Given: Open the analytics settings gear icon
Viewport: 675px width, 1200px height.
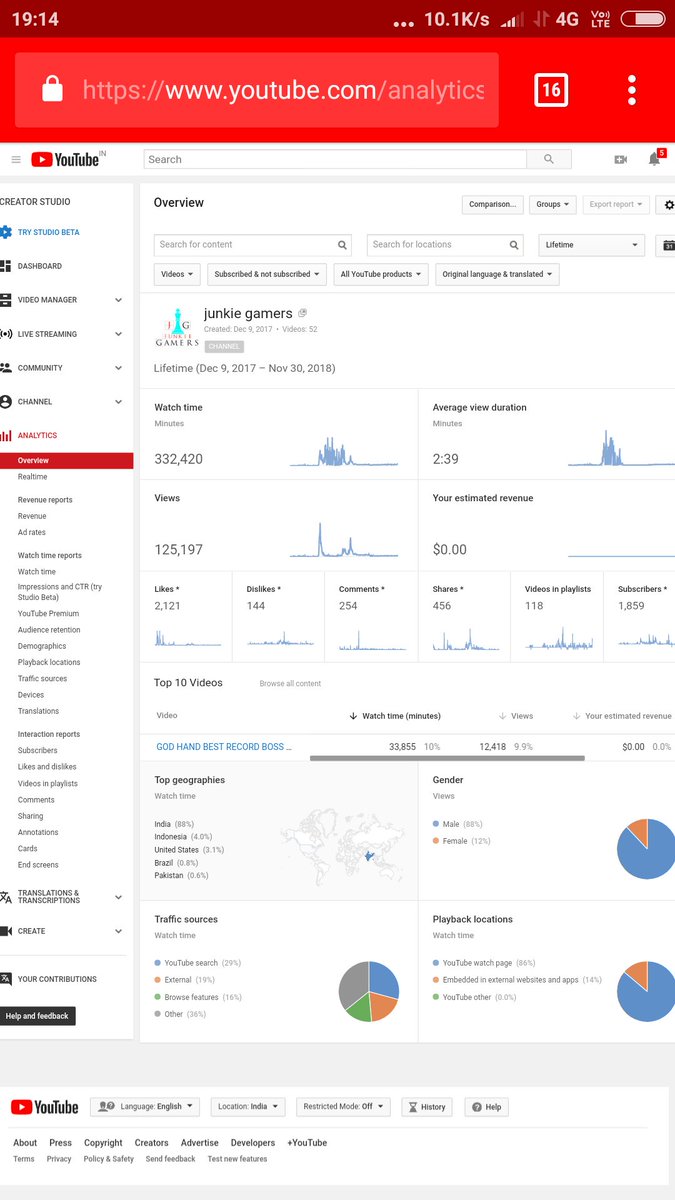Looking at the screenshot, I should 667,205.
